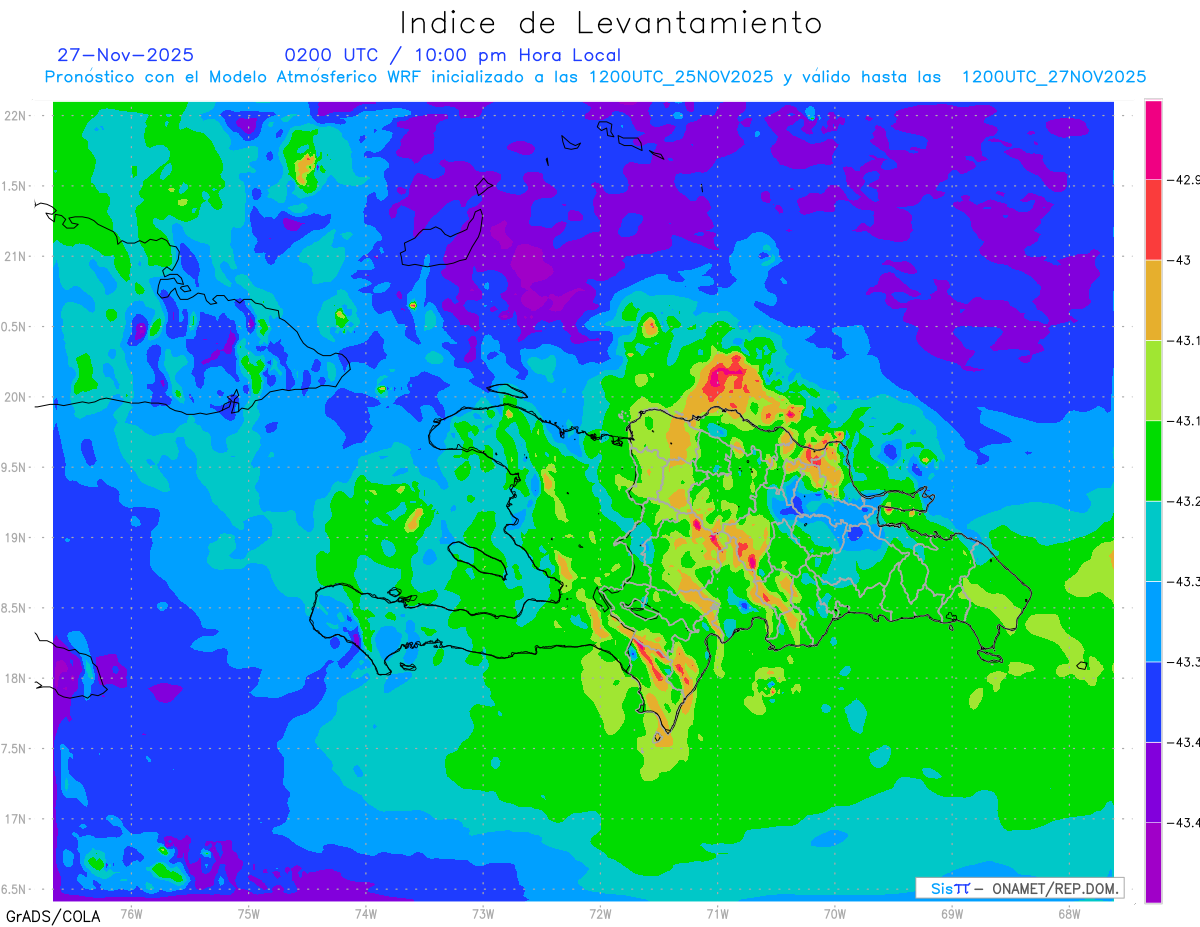Select the date text "27-Nov-2025"
Image resolution: width=1200 pixels, height=927 pixels.
tap(126, 55)
